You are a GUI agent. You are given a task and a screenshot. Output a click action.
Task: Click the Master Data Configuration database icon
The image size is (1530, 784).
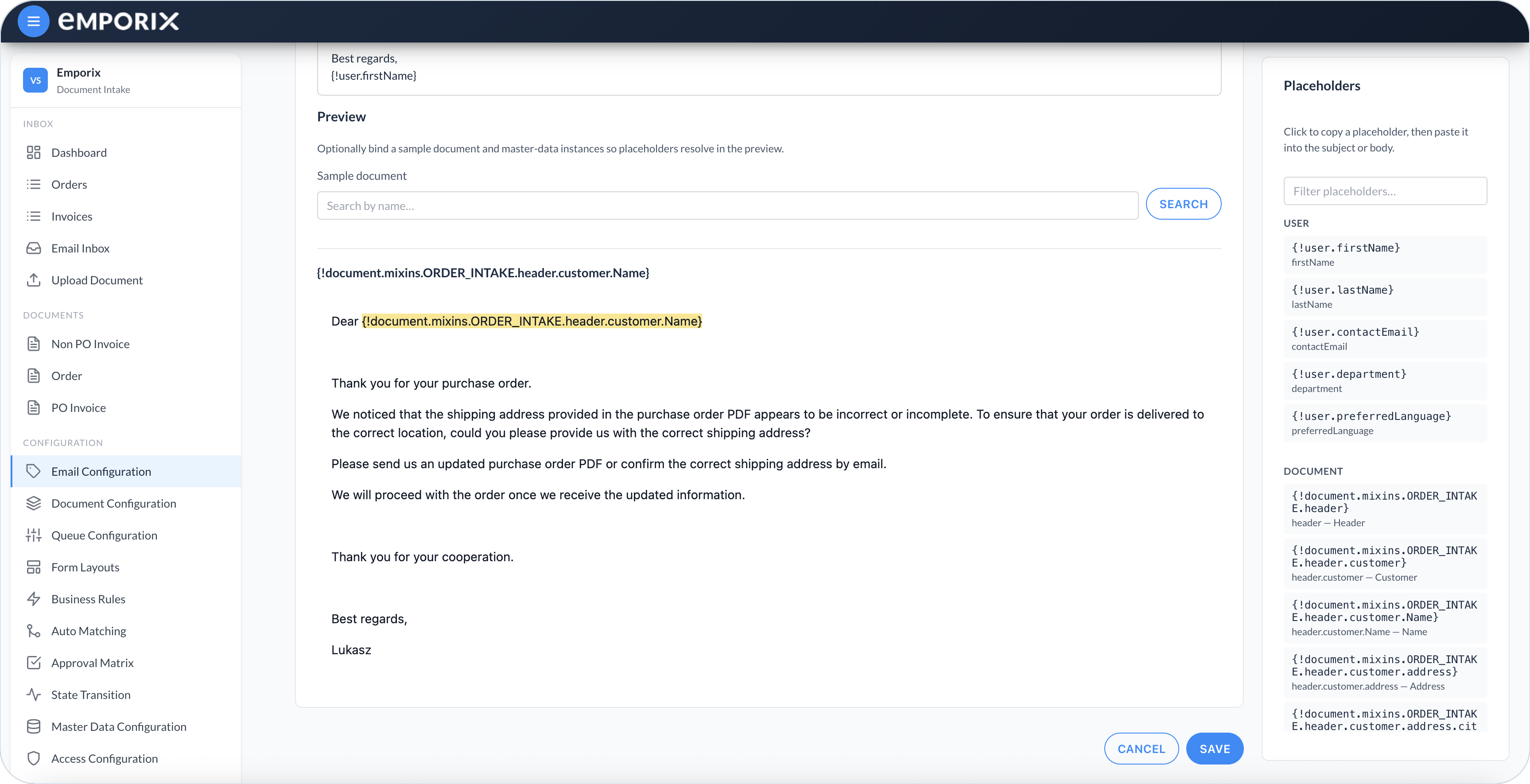(x=33, y=727)
